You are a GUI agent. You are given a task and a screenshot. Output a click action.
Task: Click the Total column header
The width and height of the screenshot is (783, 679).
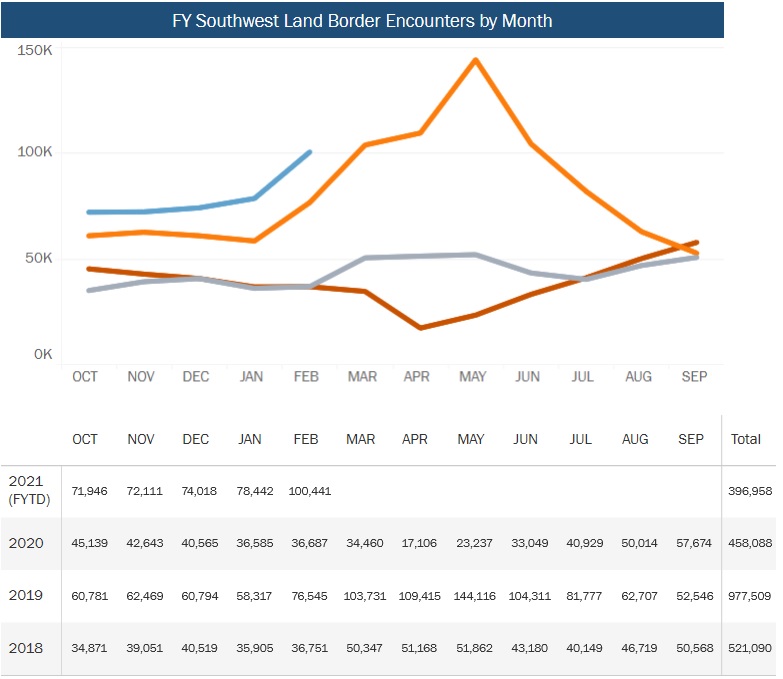click(746, 439)
